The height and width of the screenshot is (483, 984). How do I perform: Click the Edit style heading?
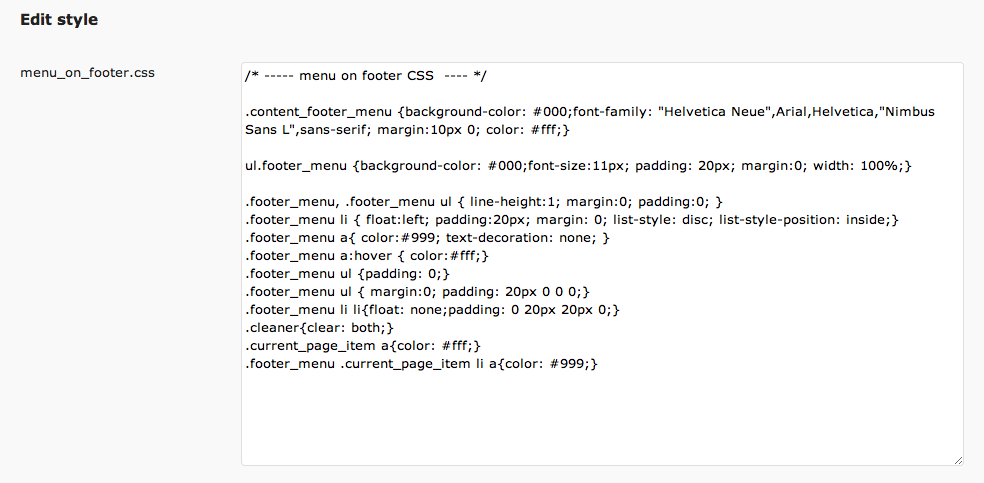coord(59,19)
